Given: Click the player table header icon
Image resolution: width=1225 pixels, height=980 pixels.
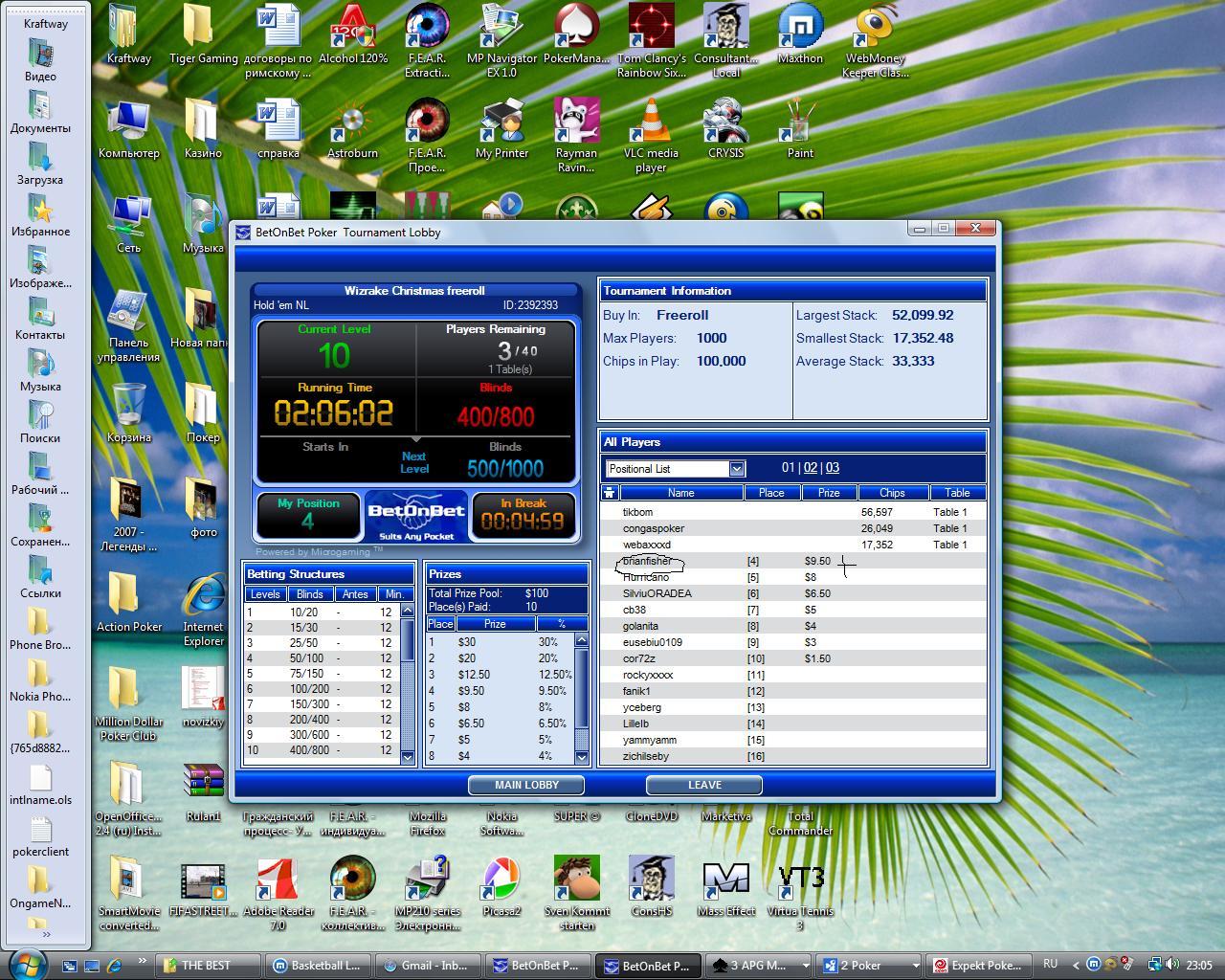Looking at the screenshot, I should tap(609, 493).
